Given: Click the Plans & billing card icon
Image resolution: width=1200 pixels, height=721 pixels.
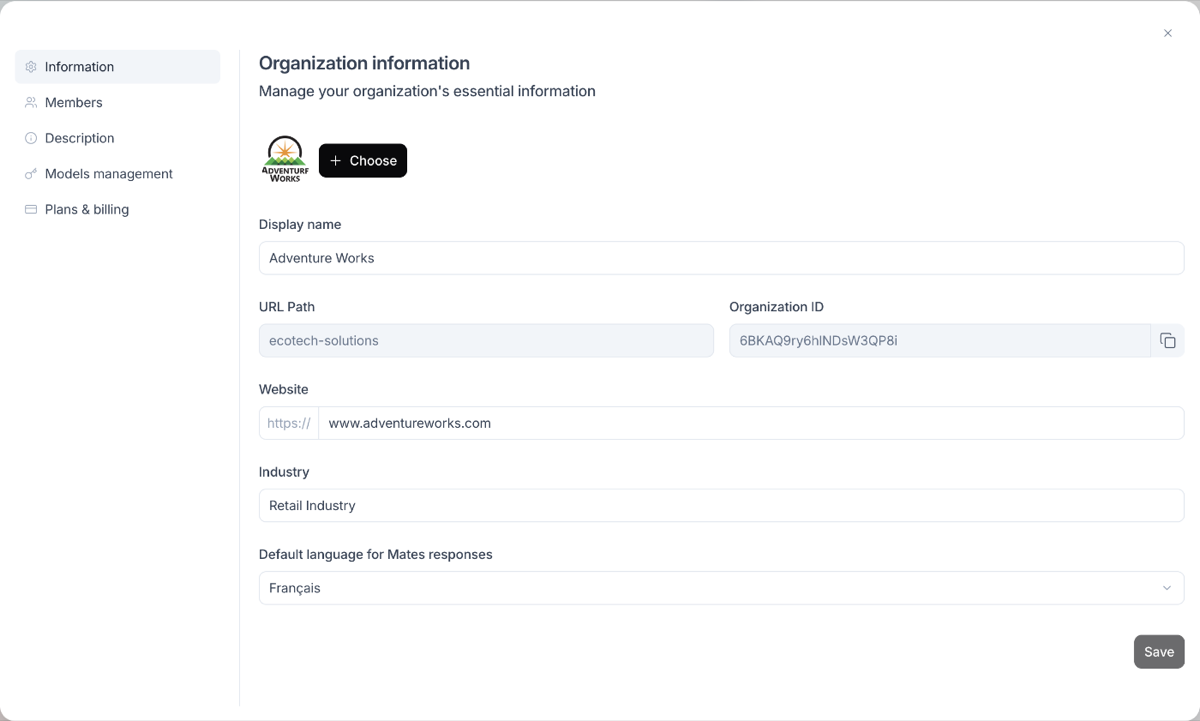Looking at the screenshot, I should [31, 210].
